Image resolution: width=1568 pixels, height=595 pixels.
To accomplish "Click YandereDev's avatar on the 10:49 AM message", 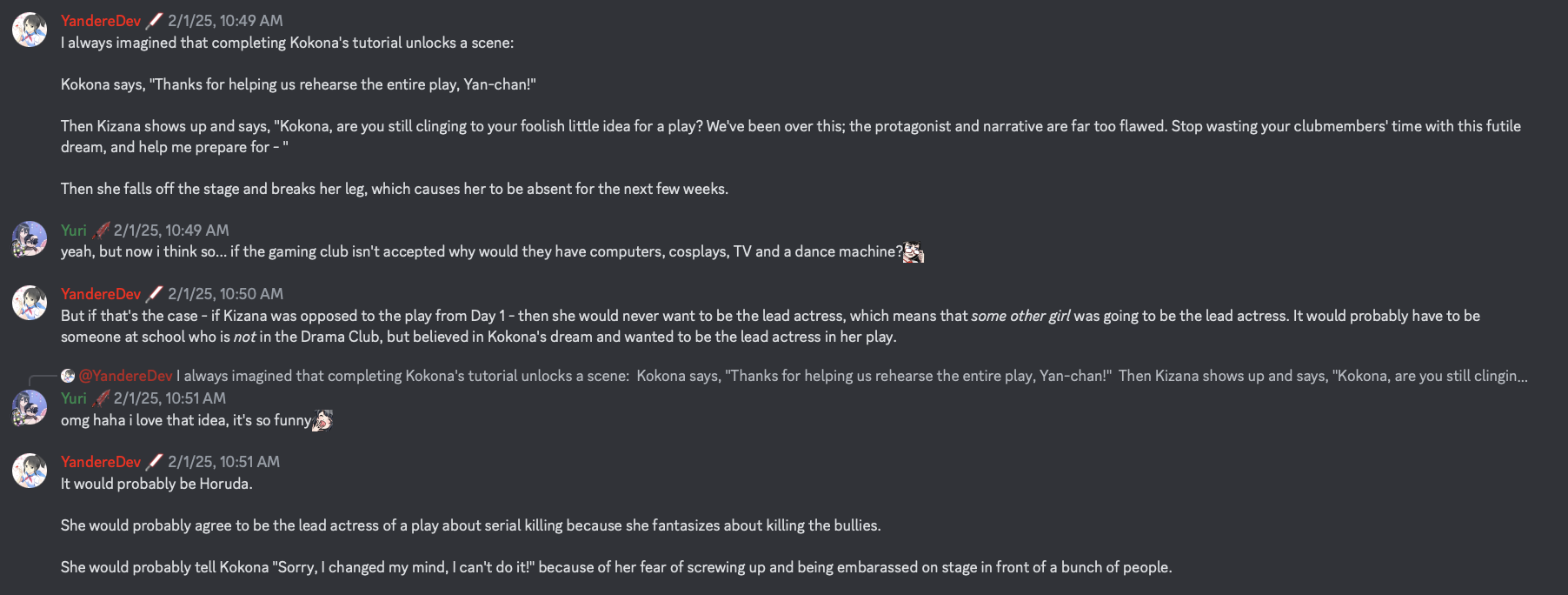I will (x=30, y=30).
